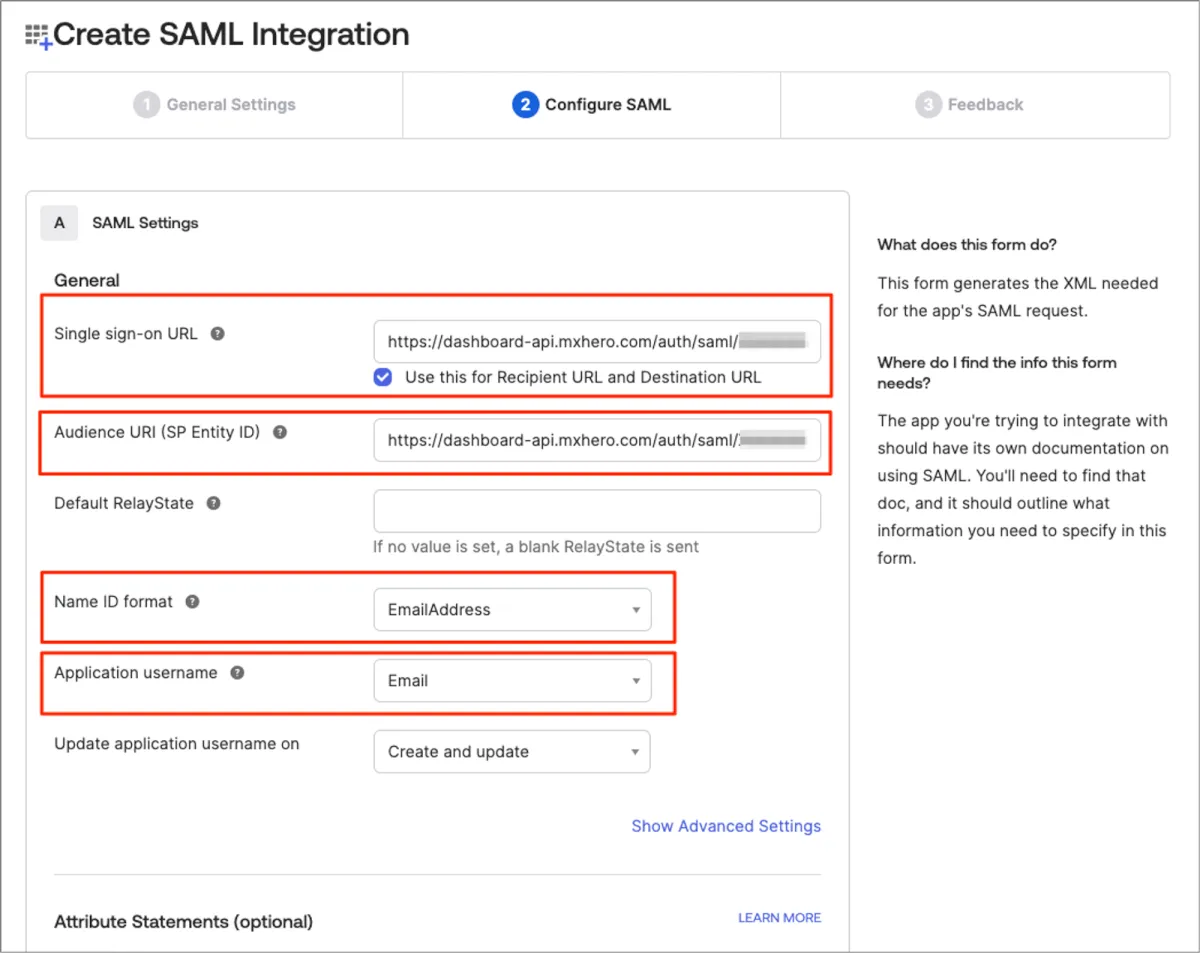
Task: Click help icon beside Audience URI label
Action: (280, 432)
